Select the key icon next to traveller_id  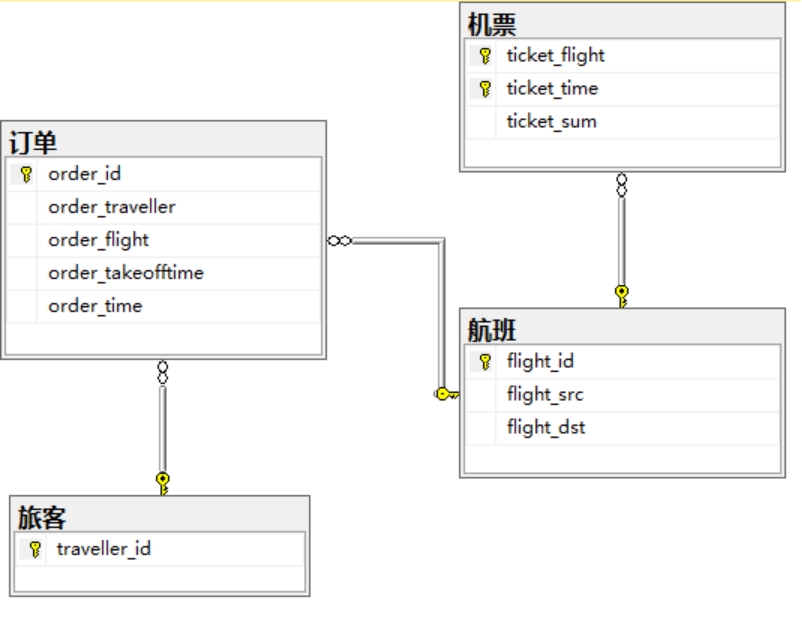point(35,549)
